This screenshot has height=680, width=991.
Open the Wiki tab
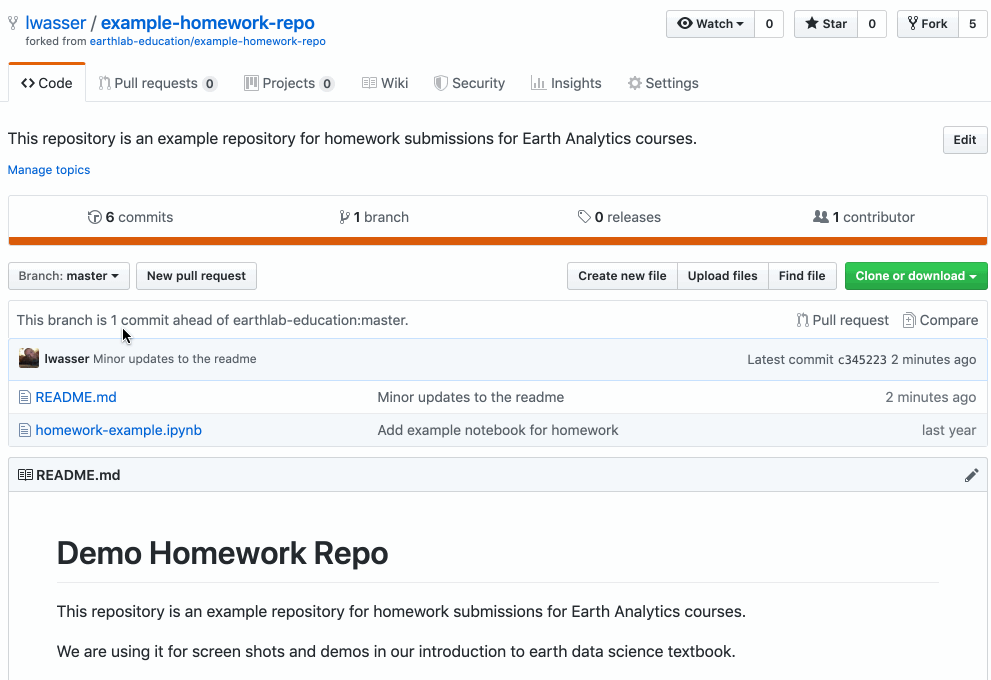pyautogui.click(x=385, y=83)
